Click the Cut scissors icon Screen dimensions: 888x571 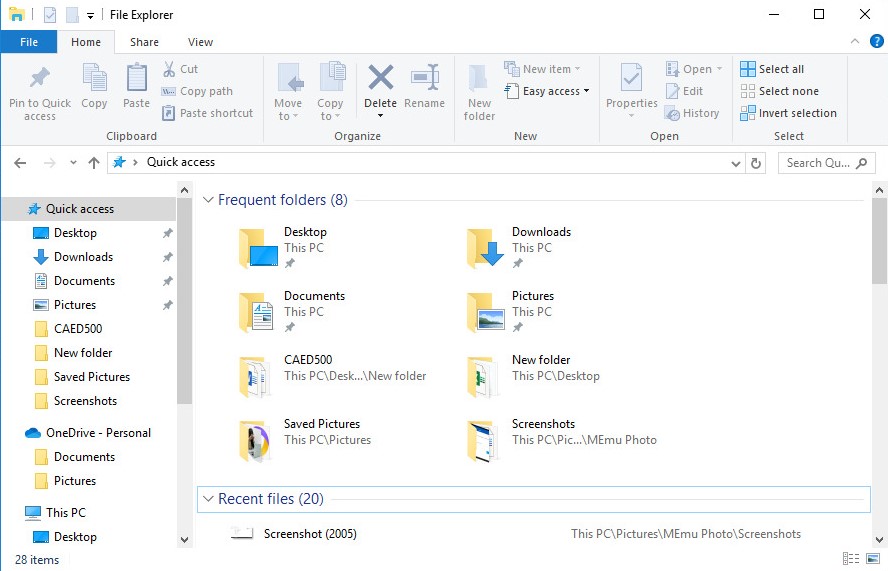[x=169, y=69]
